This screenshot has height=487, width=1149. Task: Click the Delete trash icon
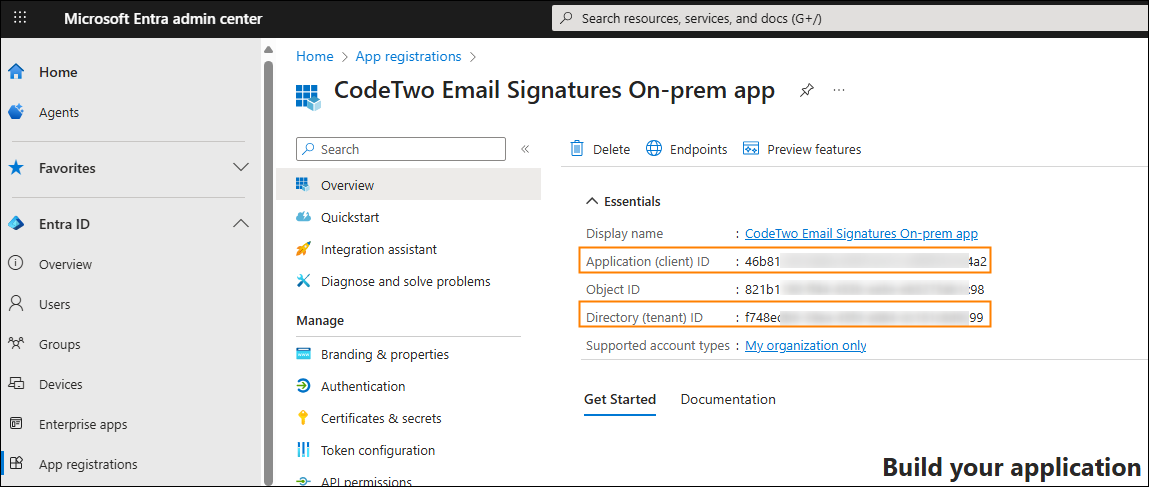[577, 149]
